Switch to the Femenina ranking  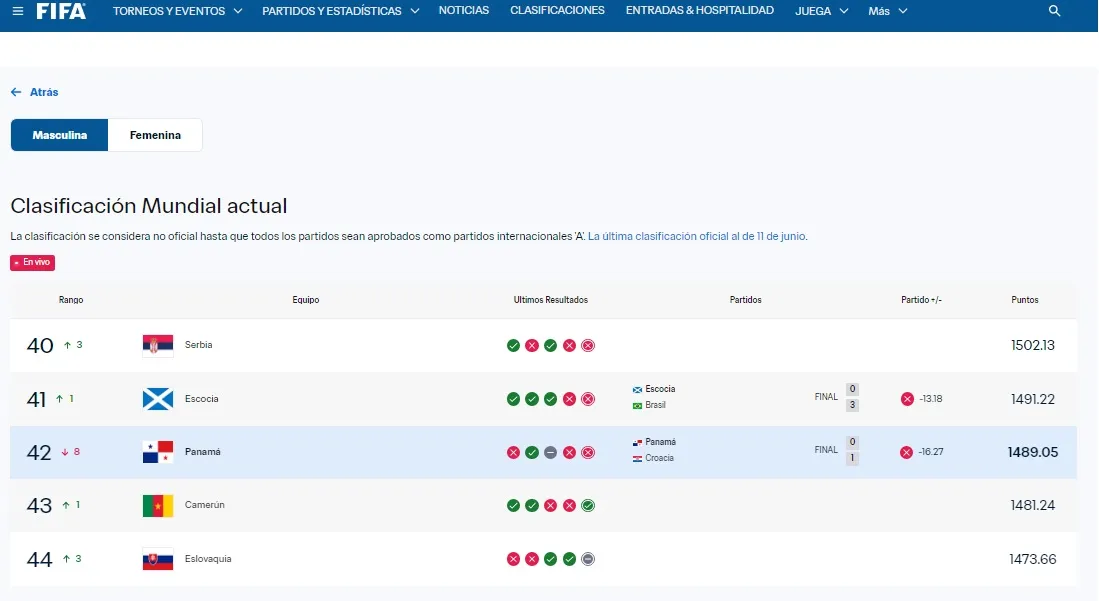155,135
